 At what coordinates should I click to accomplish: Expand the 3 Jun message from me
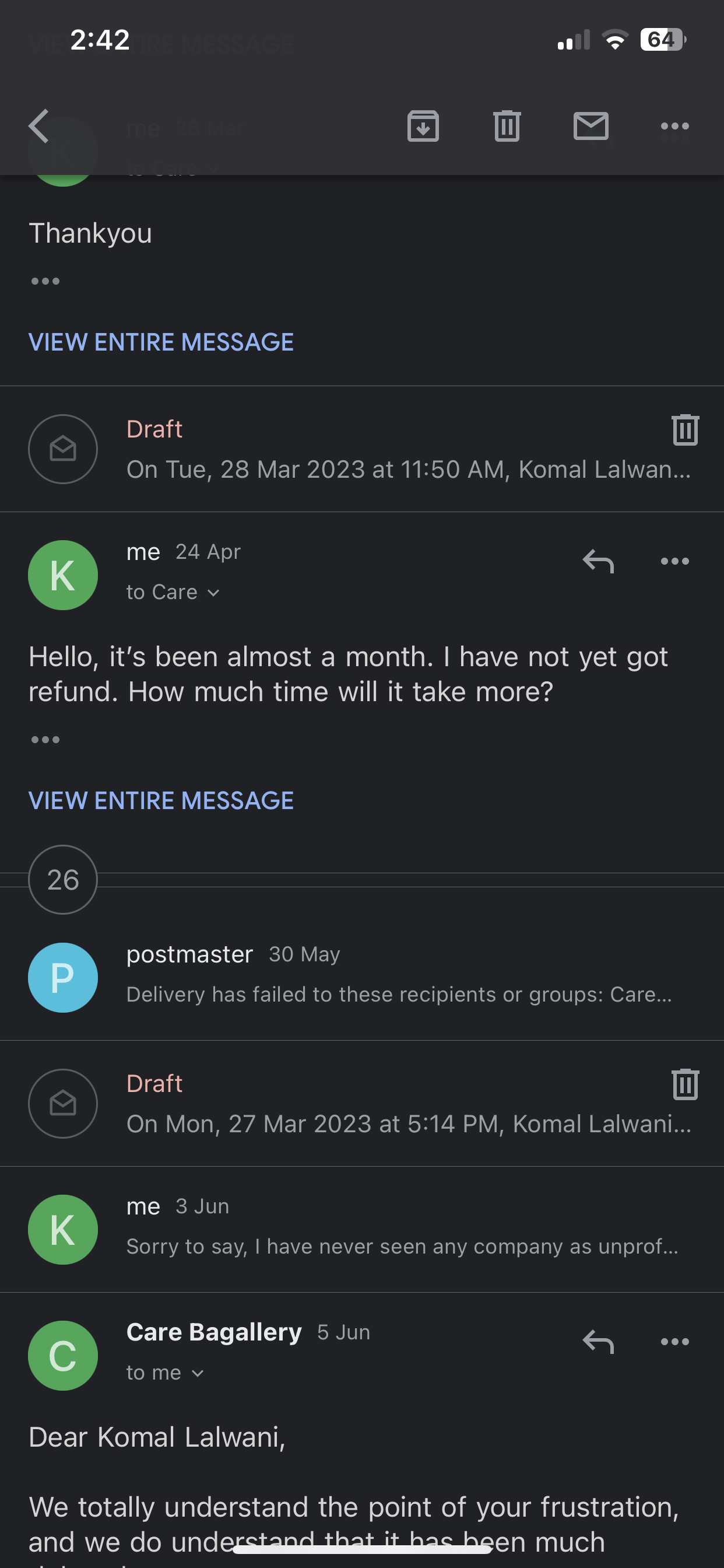click(362, 1229)
